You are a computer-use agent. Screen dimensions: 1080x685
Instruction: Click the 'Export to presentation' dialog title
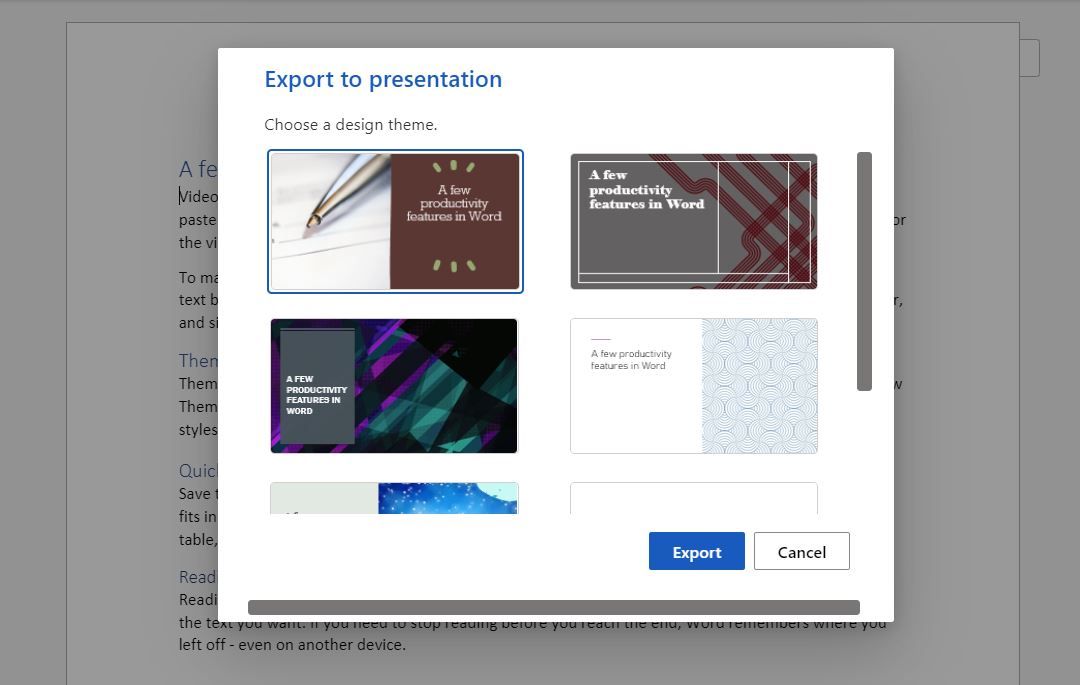[x=383, y=79]
